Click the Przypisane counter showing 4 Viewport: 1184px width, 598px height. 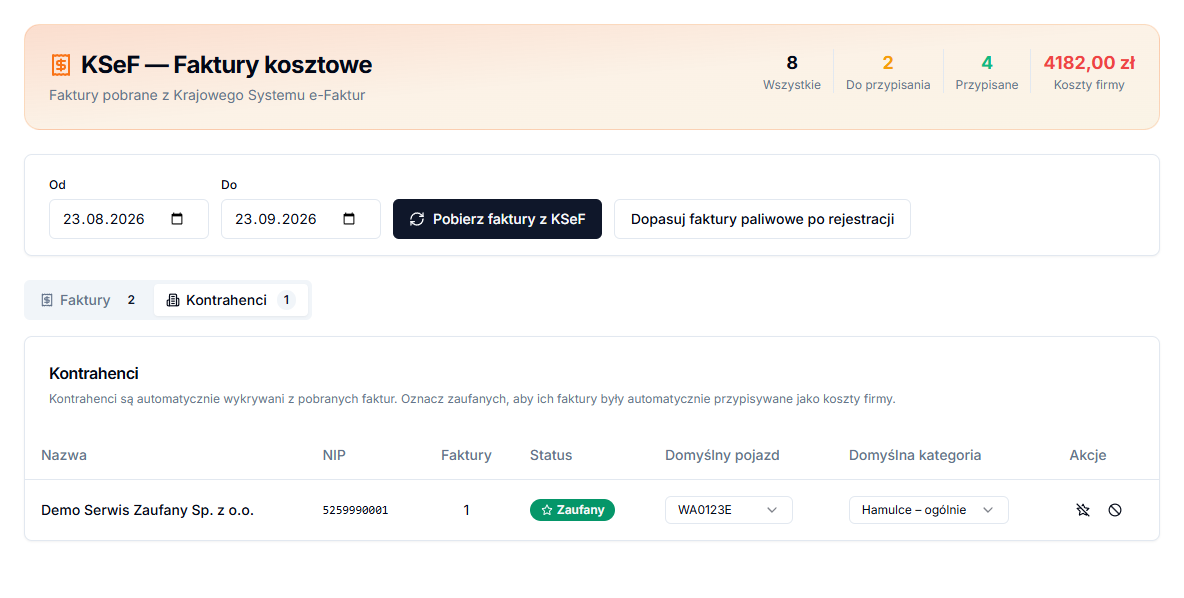pyautogui.click(x=987, y=72)
